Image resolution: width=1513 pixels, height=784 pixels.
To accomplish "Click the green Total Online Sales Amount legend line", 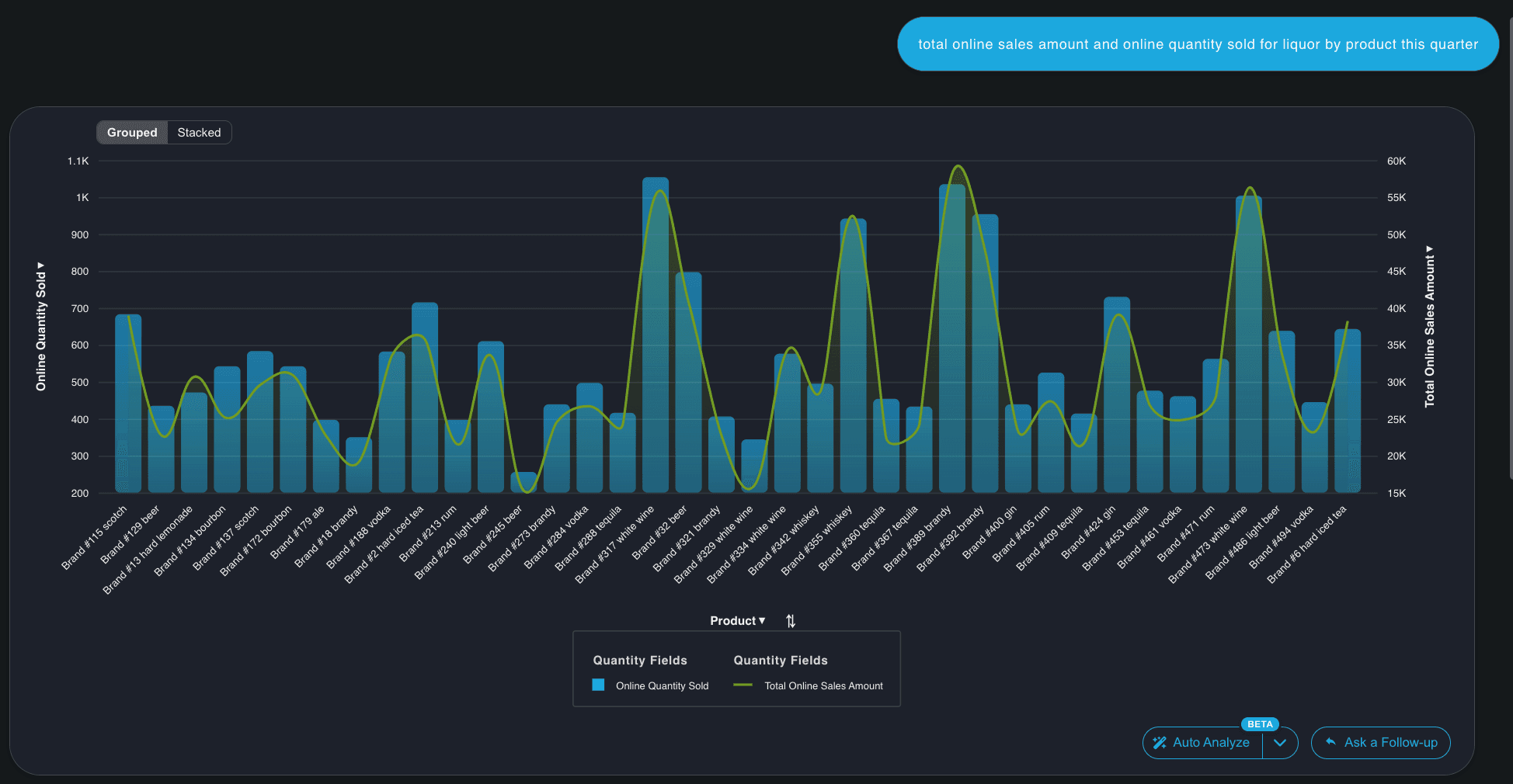I will 743,685.
